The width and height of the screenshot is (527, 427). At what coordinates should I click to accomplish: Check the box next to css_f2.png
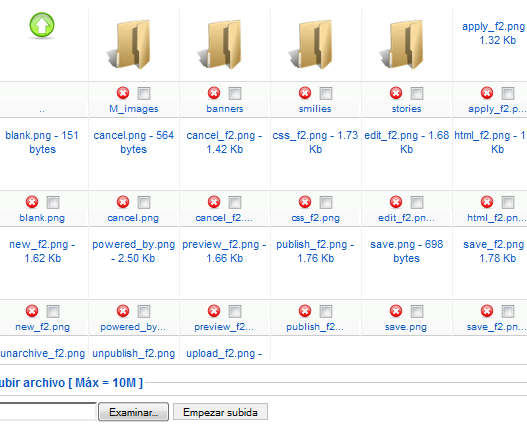coord(326,202)
